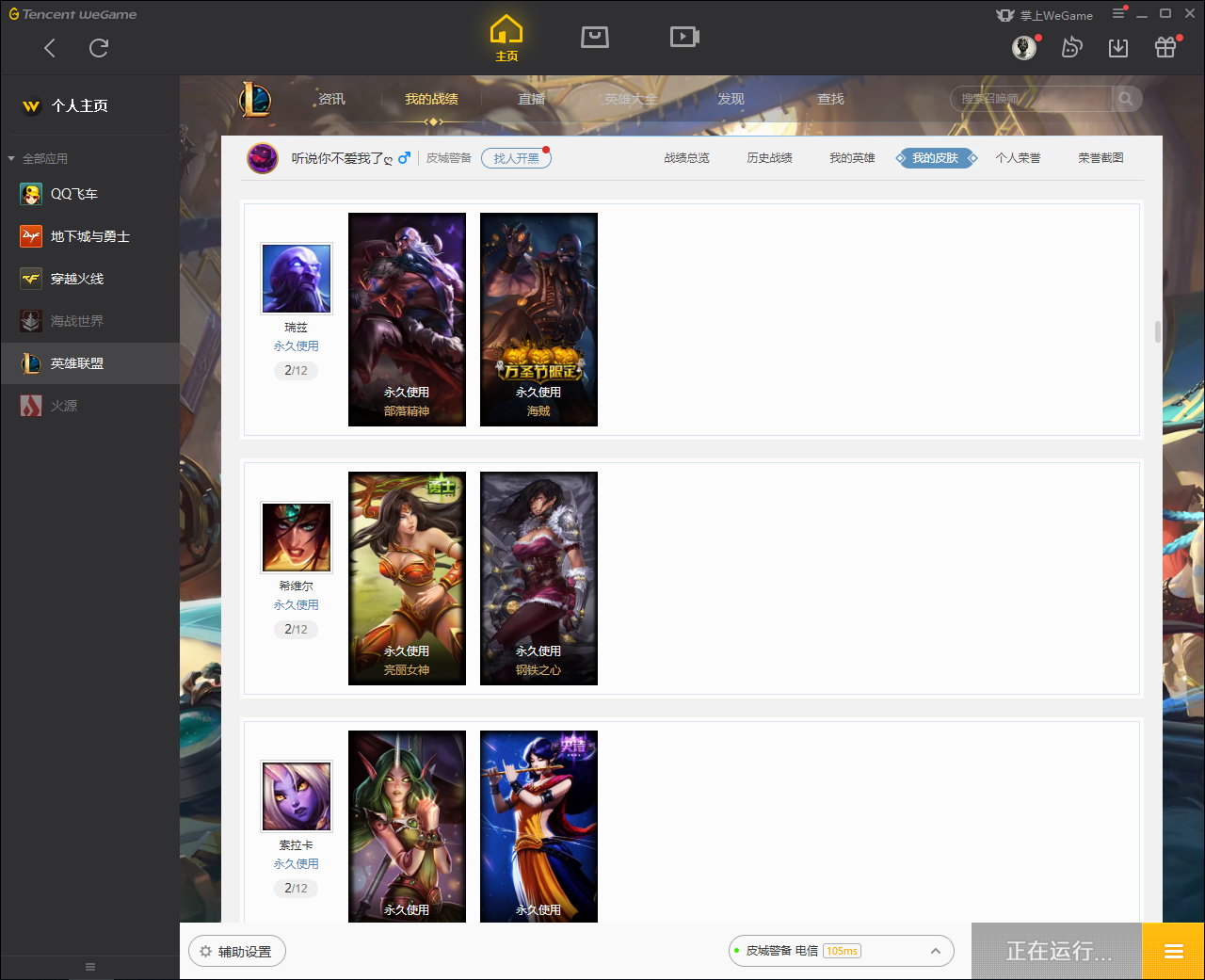Viewport: 1205px width, 980px height.
Task: Click the vertical scrollbar thumb
Action: (1157, 331)
